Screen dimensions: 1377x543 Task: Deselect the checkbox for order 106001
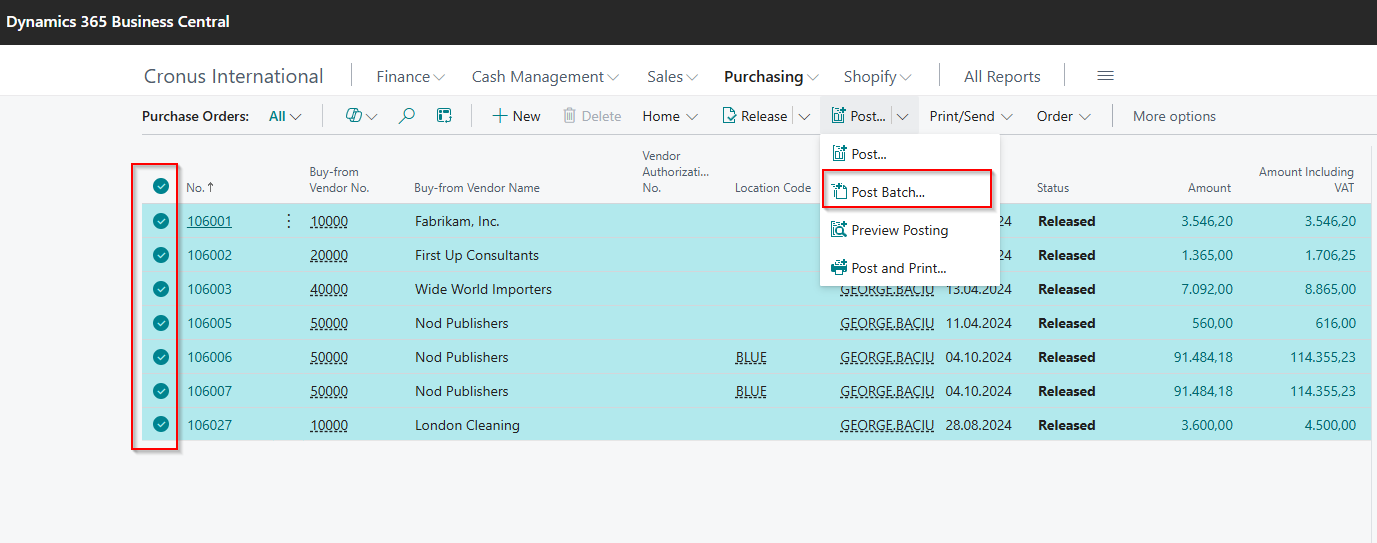tap(160, 221)
